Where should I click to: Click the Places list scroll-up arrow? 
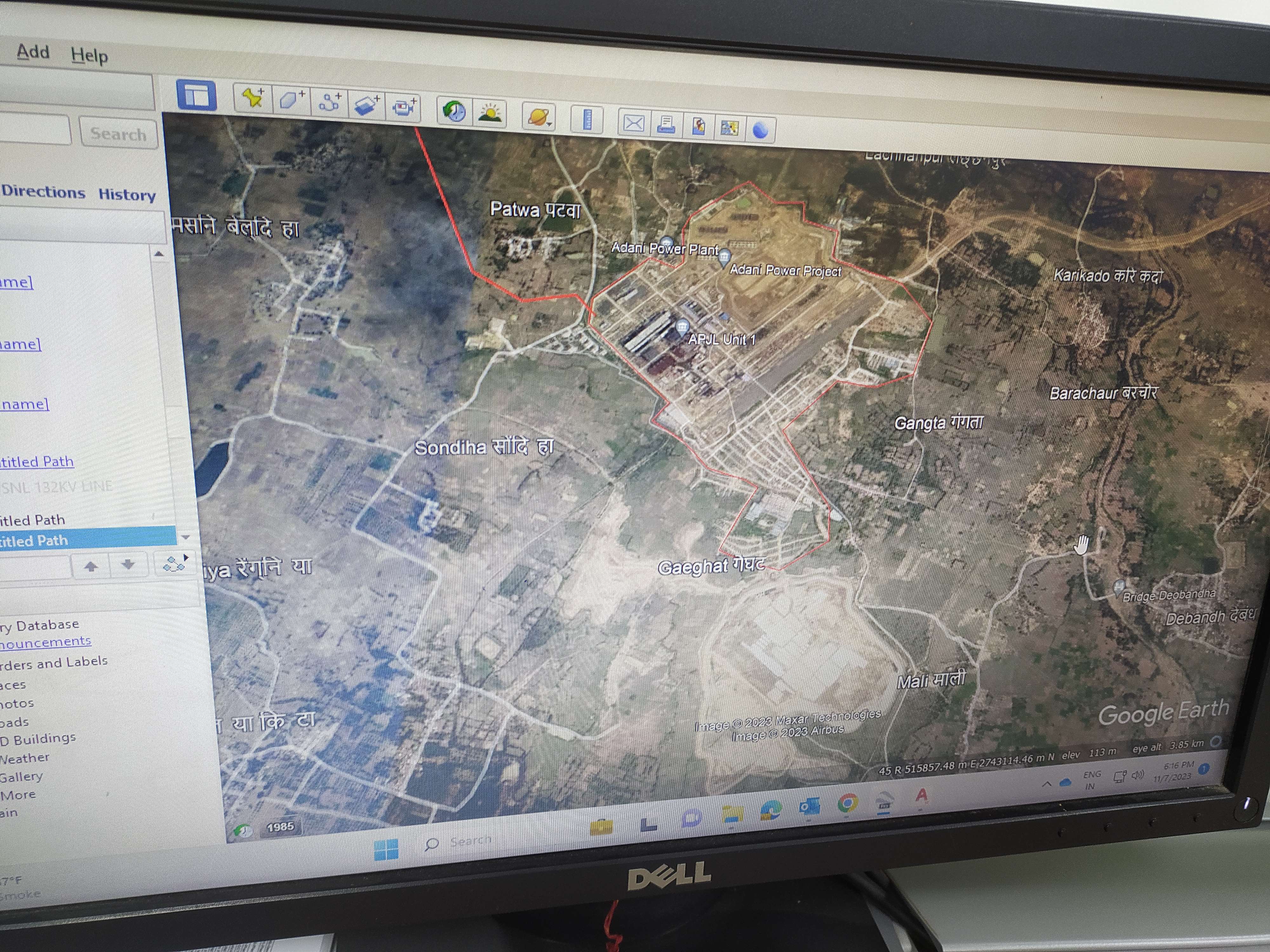[x=159, y=254]
